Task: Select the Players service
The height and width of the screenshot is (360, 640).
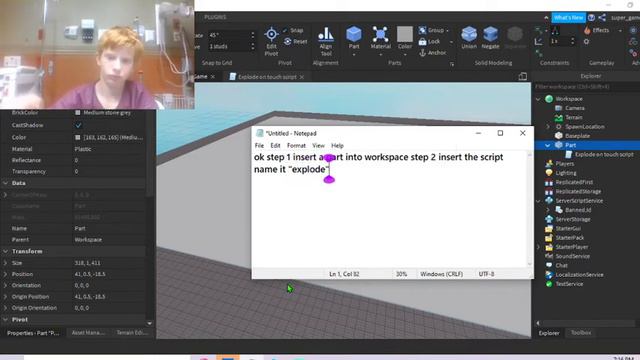Action: [x=565, y=164]
